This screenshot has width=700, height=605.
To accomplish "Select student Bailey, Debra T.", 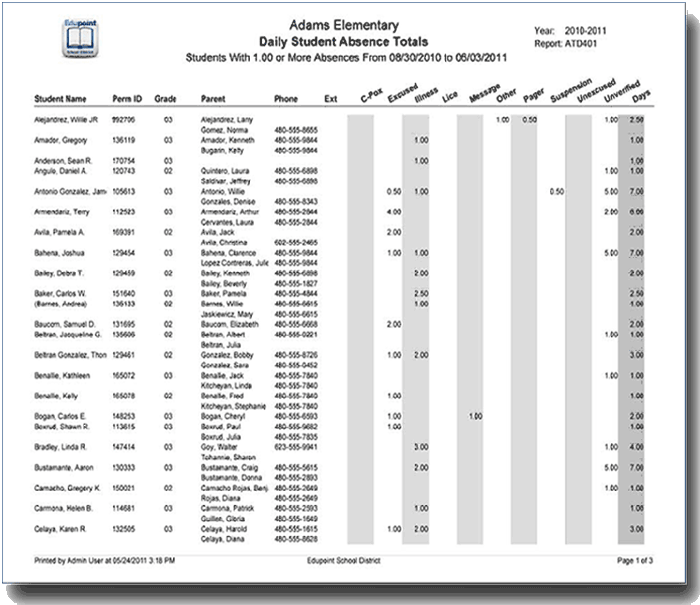I will coord(58,273).
